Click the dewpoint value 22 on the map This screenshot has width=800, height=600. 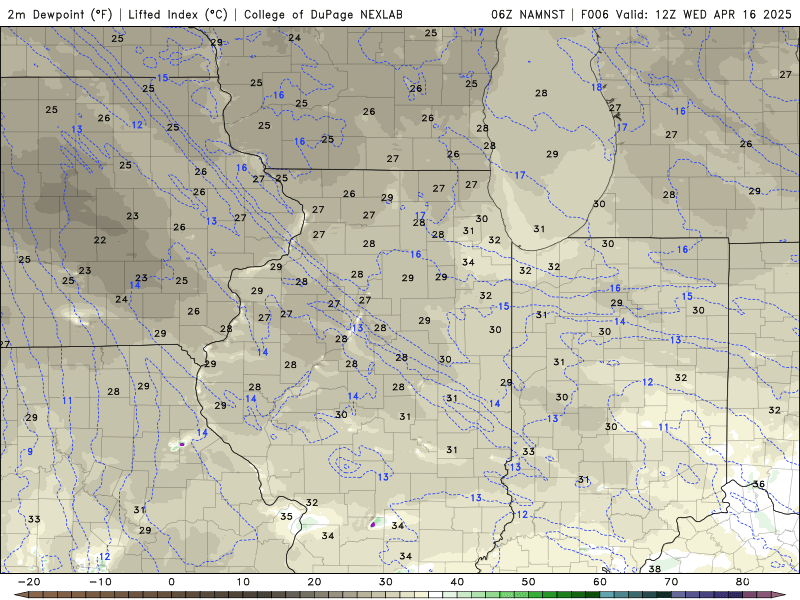100,240
